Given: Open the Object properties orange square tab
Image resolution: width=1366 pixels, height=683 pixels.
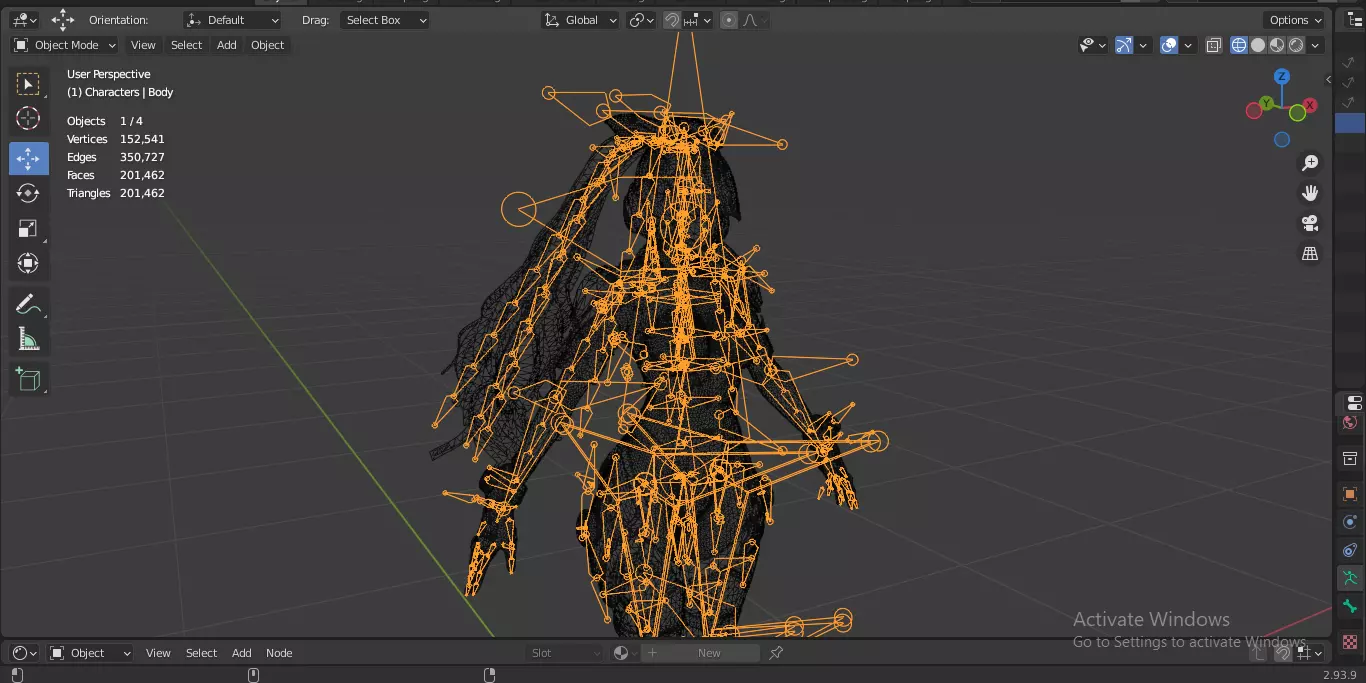Looking at the screenshot, I should coord(1350,494).
